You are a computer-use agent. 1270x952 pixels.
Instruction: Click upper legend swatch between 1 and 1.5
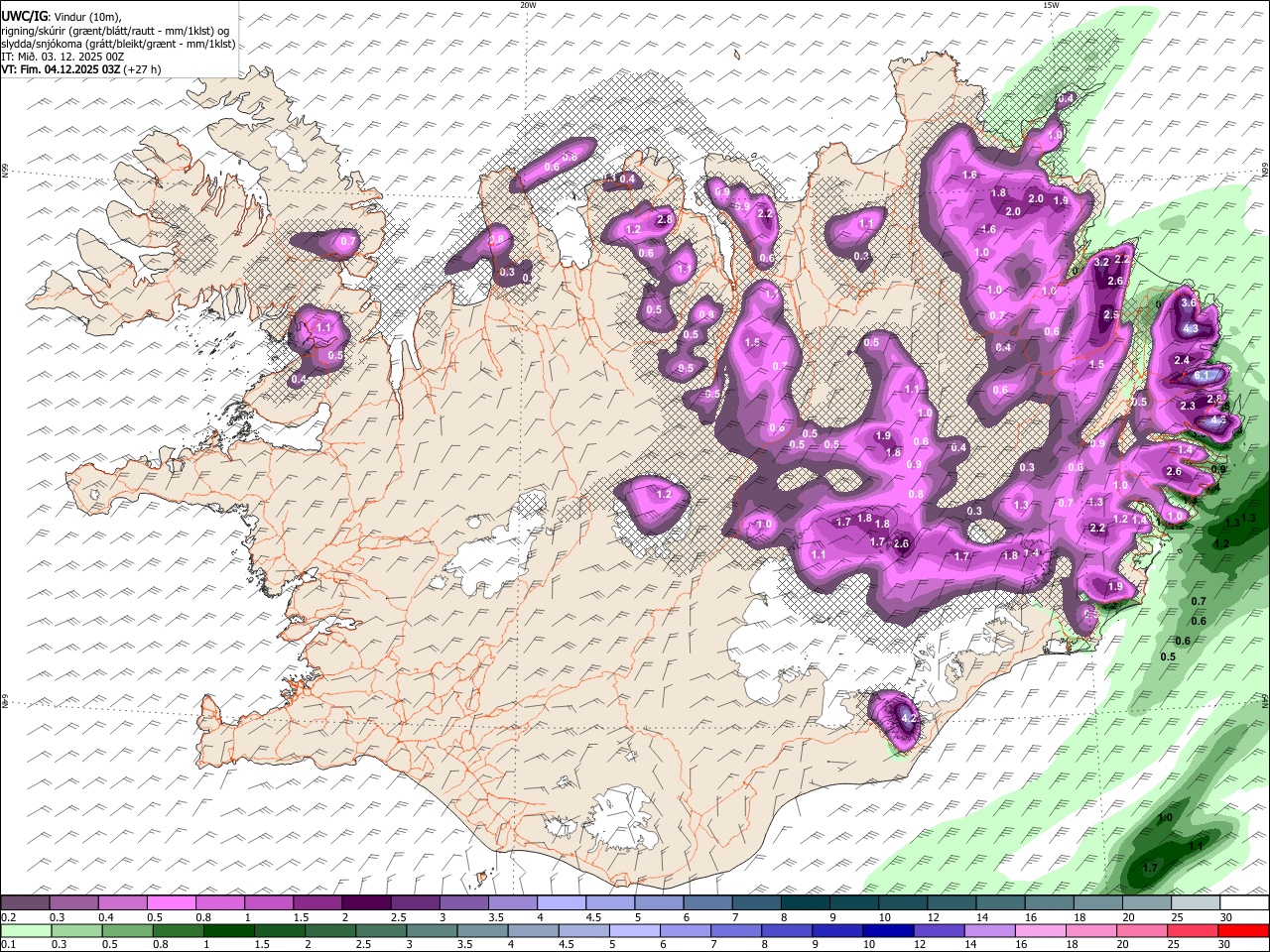(x=269, y=903)
